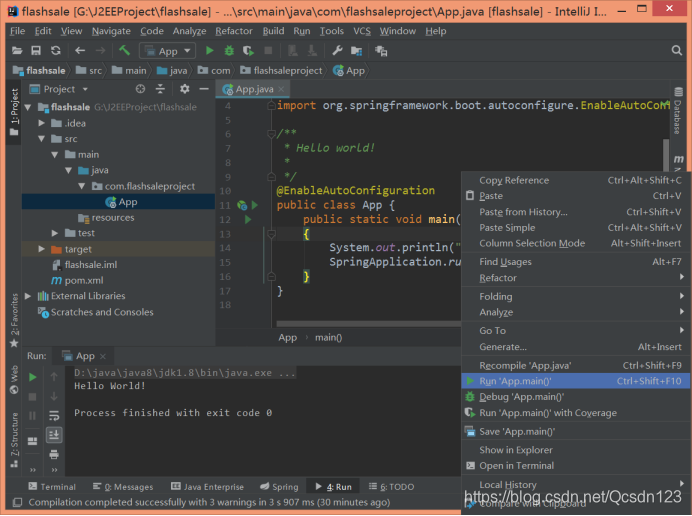This screenshot has width=692, height=516.
Task: Click Generate... in context menu
Action: coord(575,347)
